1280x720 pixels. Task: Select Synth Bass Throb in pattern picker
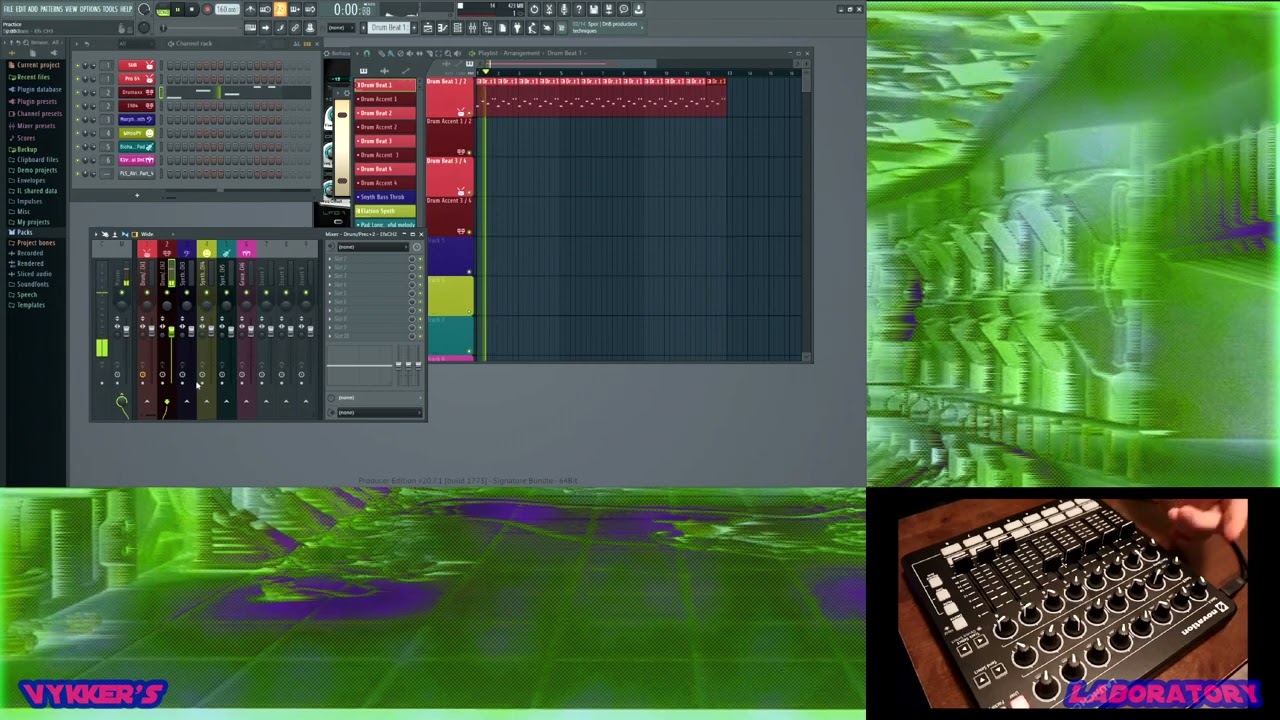click(387, 197)
